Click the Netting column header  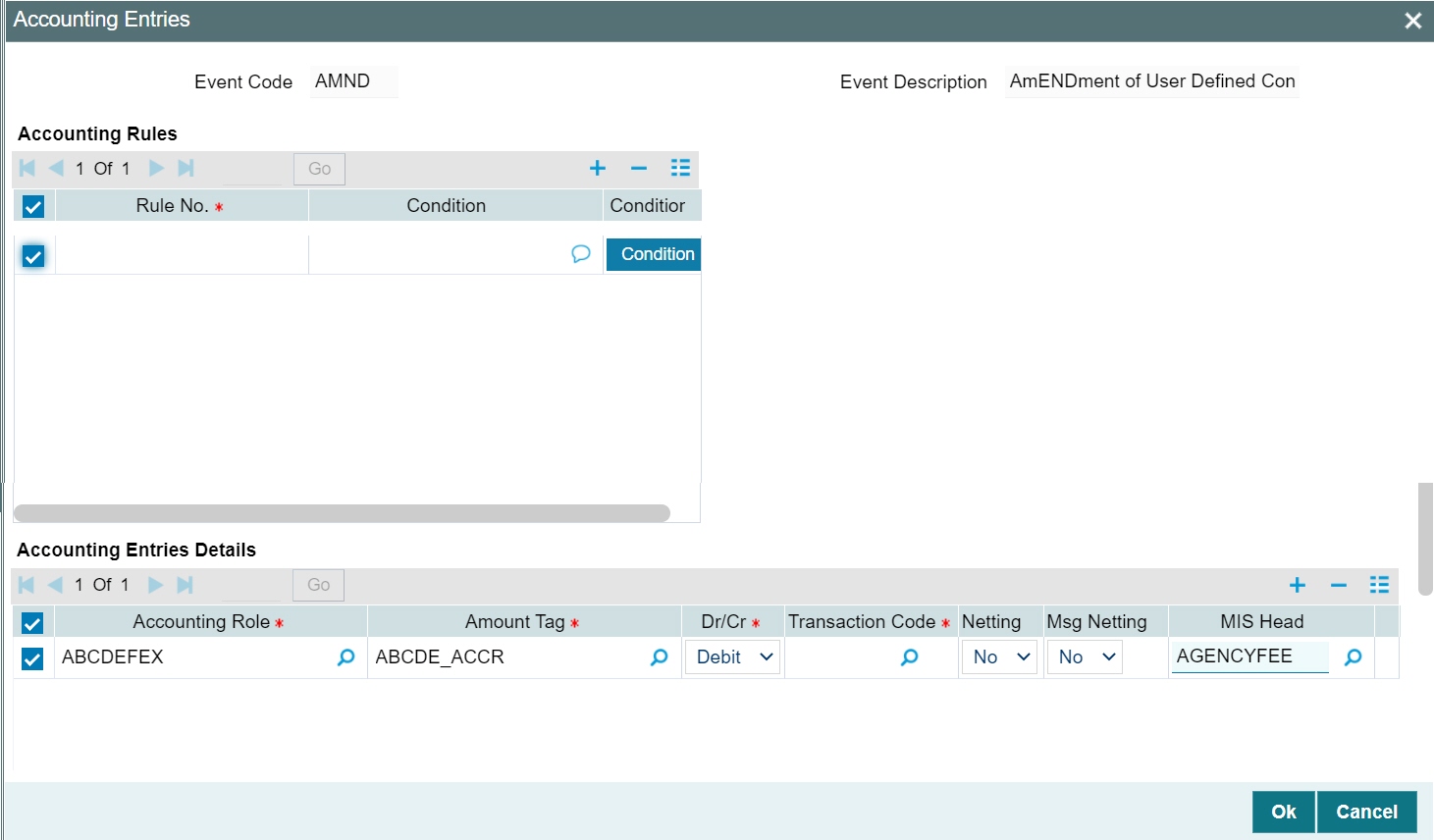1000,622
